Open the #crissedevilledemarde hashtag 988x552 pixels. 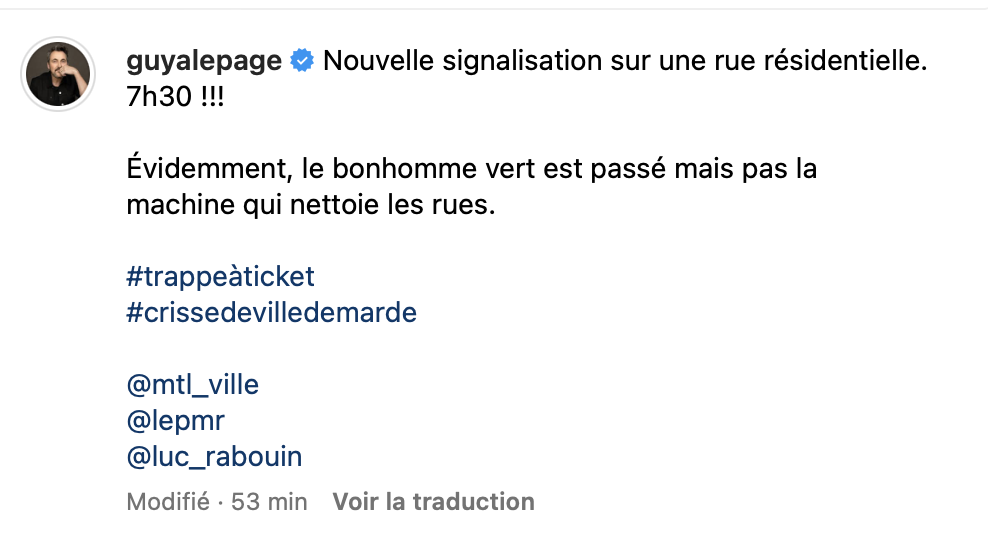[x=272, y=313]
